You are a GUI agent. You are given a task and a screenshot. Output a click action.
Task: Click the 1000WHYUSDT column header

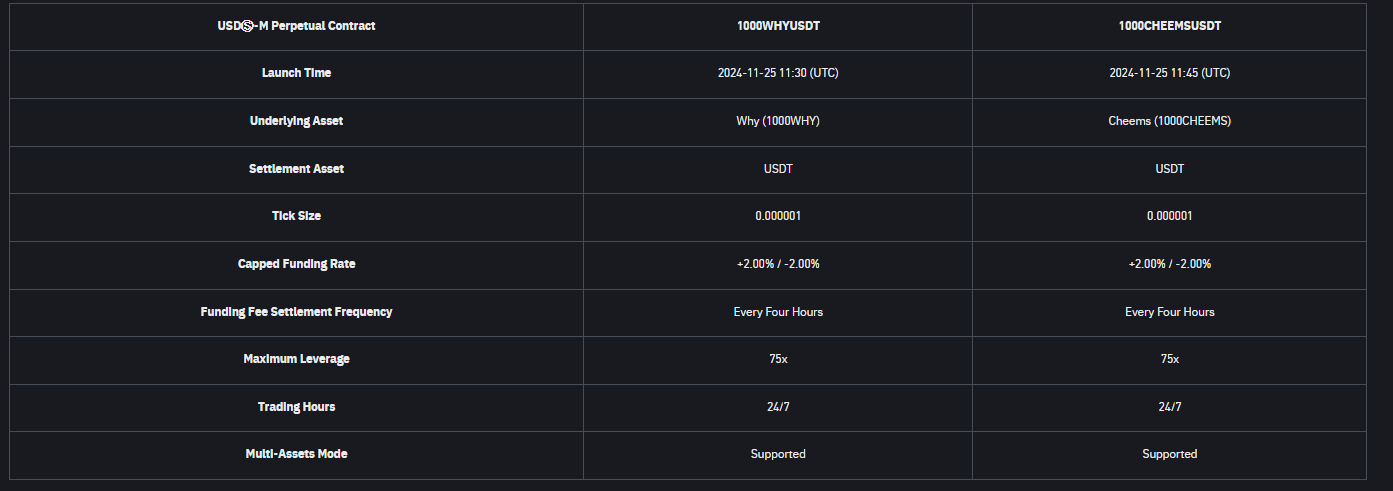tap(778, 26)
